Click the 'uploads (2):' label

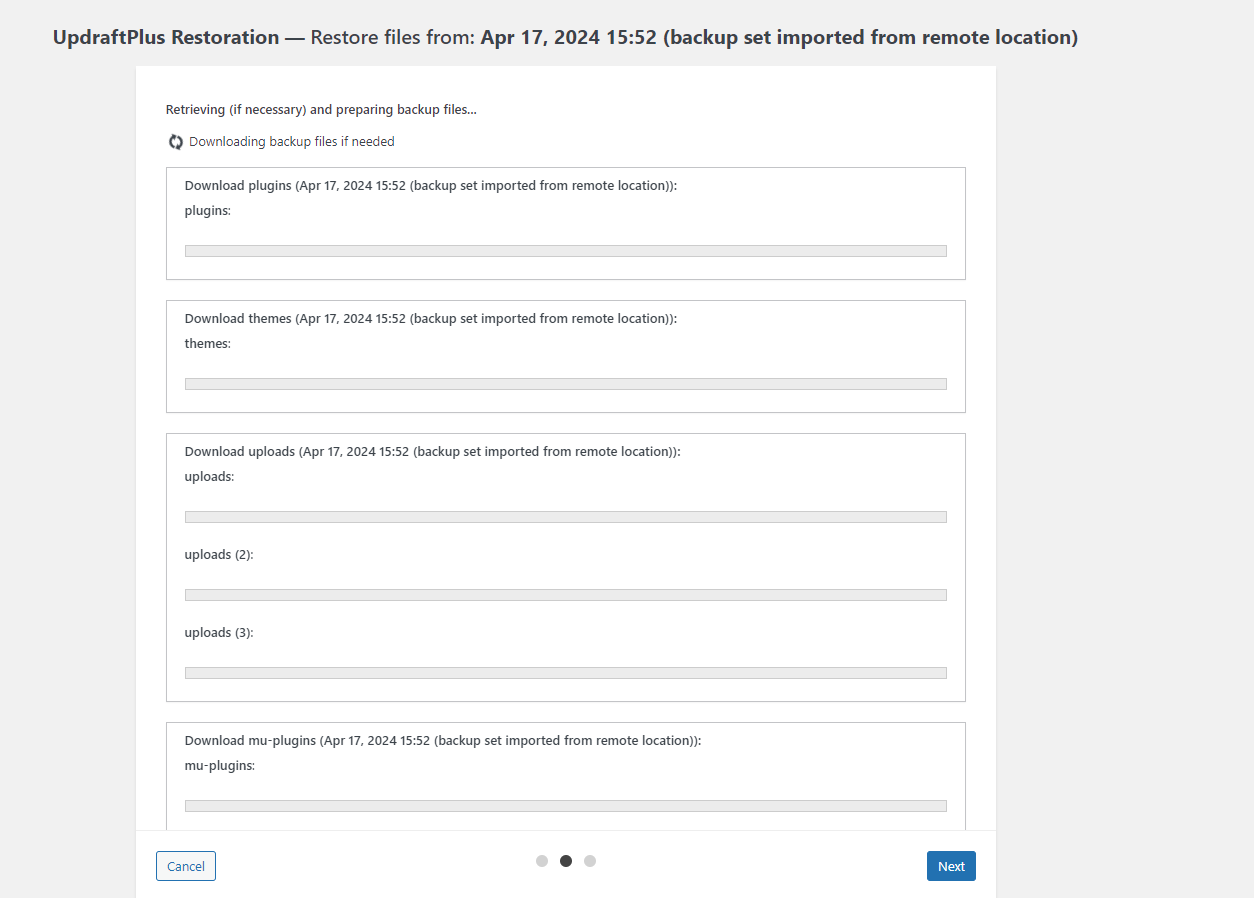219,555
